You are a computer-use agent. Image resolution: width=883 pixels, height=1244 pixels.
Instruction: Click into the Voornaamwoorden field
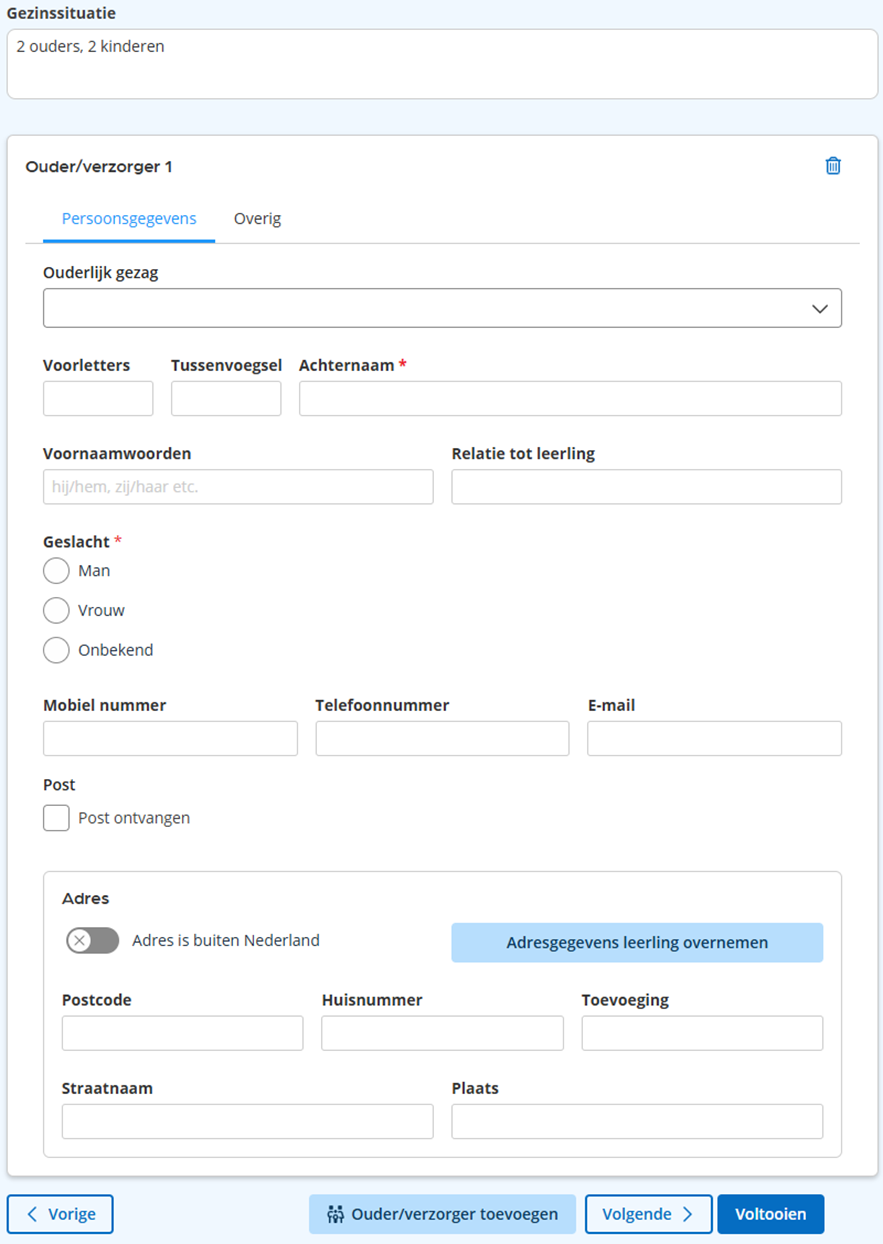click(238, 487)
